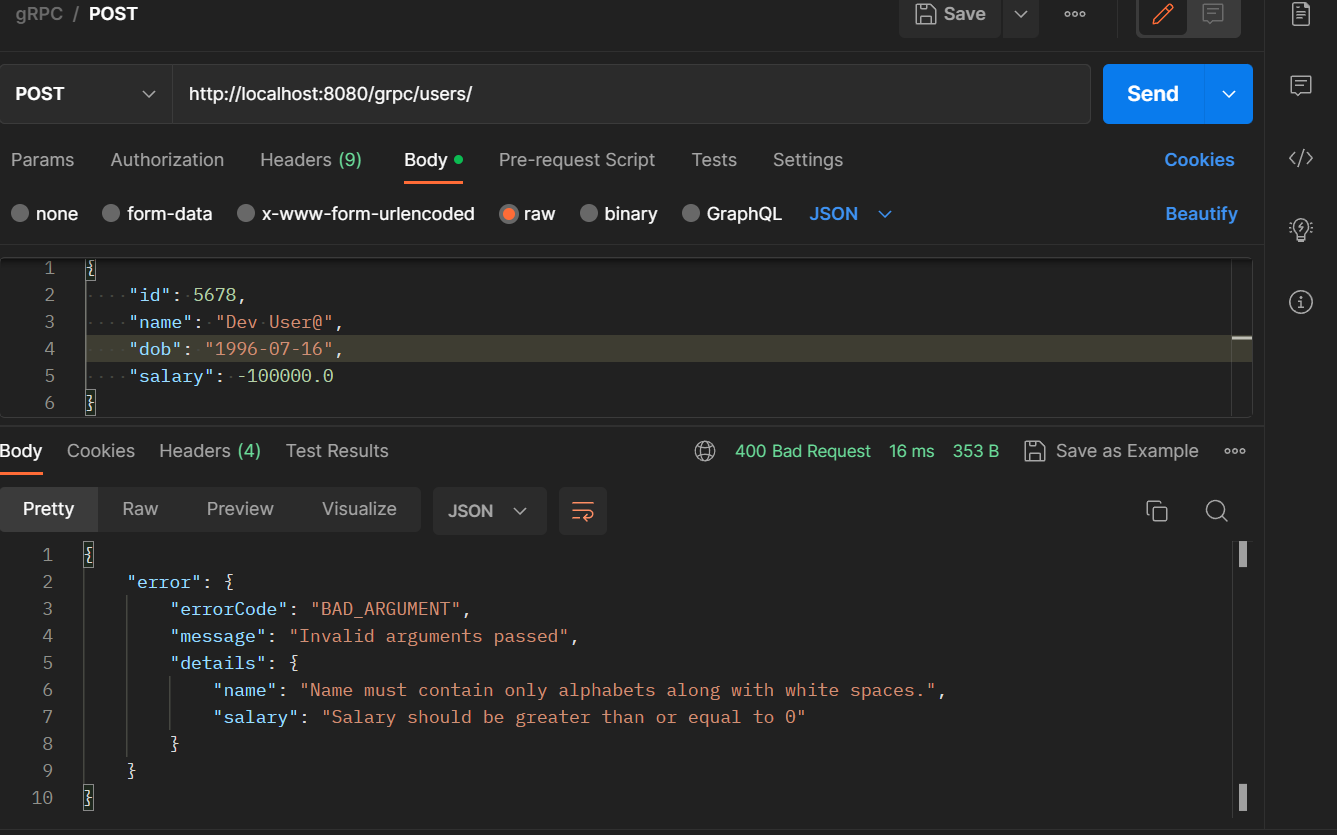Switch to the Pre-request Script tab
Image resolution: width=1337 pixels, height=835 pixels.
[577, 160]
